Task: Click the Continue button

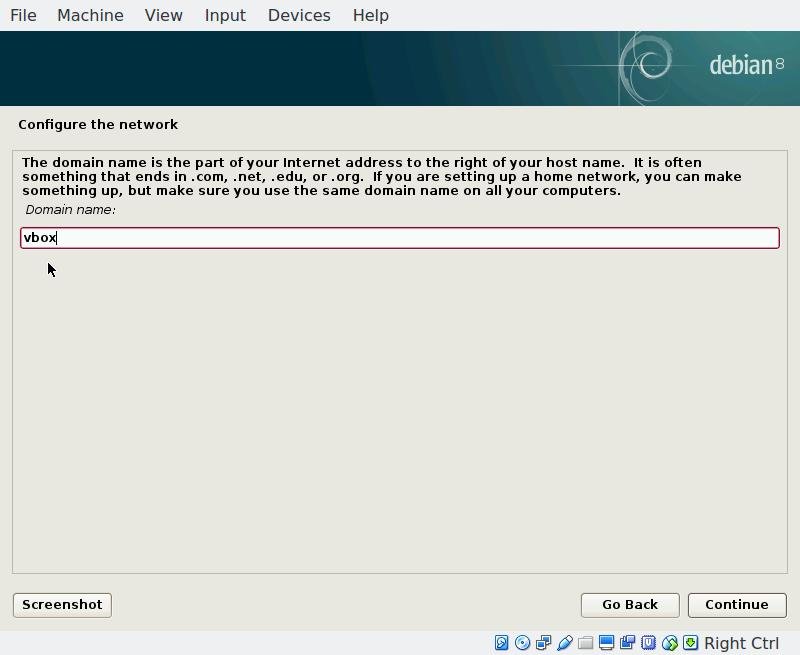Action: pos(737,605)
